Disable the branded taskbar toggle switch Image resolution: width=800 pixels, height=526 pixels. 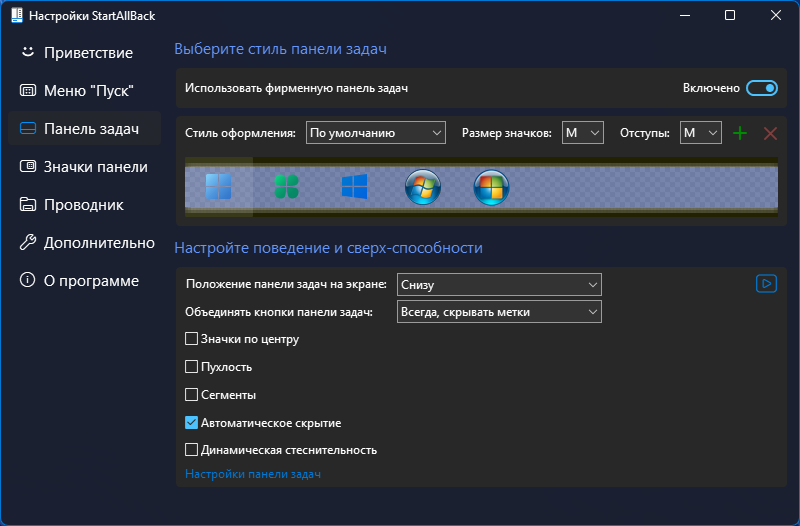(762, 88)
